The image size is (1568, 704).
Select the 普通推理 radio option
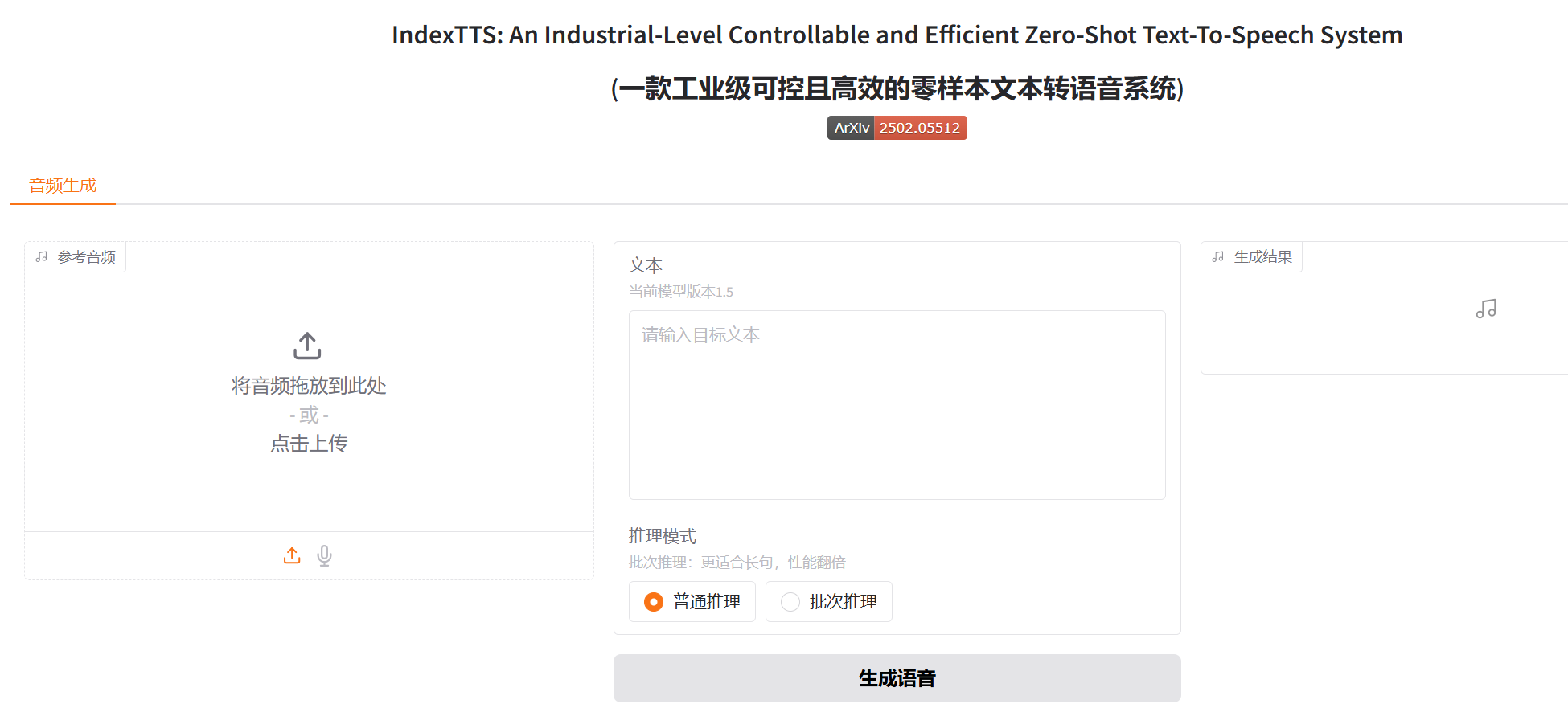(654, 601)
